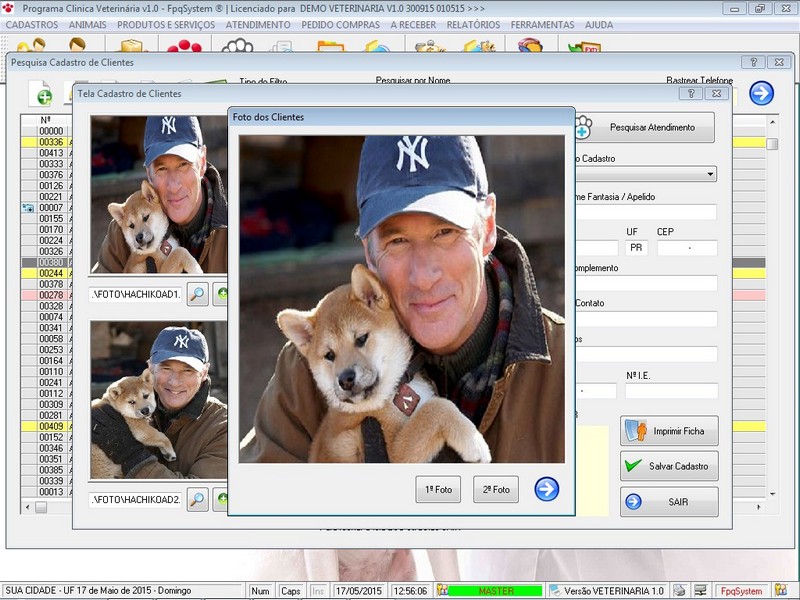Open the A RECEBER menu
The width and height of the screenshot is (800, 600).
pyautogui.click(x=413, y=25)
